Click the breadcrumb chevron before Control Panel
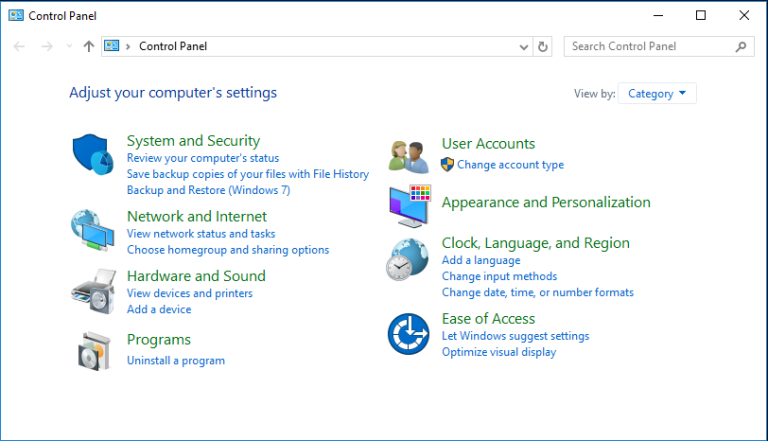 point(128,47)
